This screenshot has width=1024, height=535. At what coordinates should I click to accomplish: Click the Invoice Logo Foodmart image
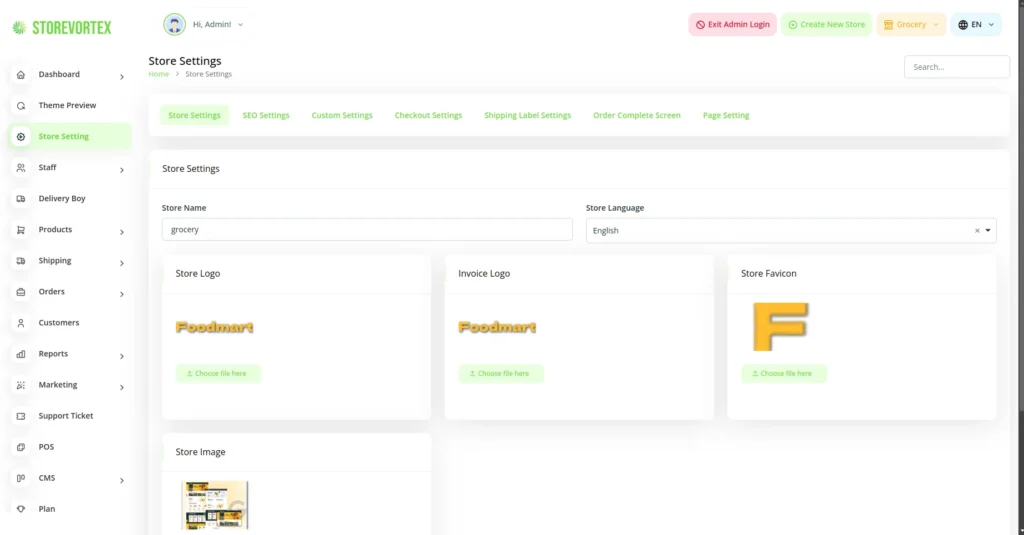tap(497, 327)
